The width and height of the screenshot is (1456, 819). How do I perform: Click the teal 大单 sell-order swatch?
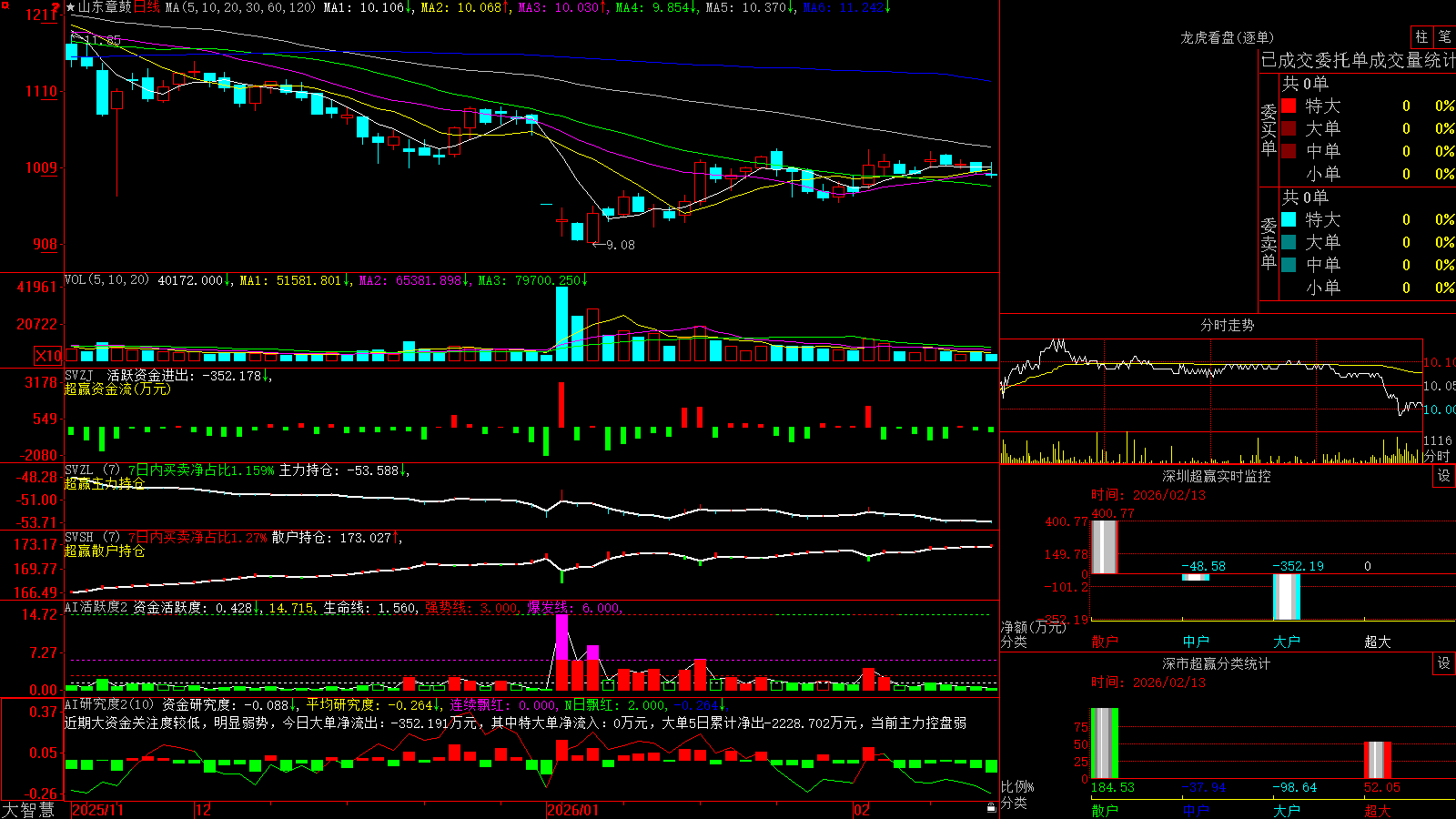click(1289, 242)
